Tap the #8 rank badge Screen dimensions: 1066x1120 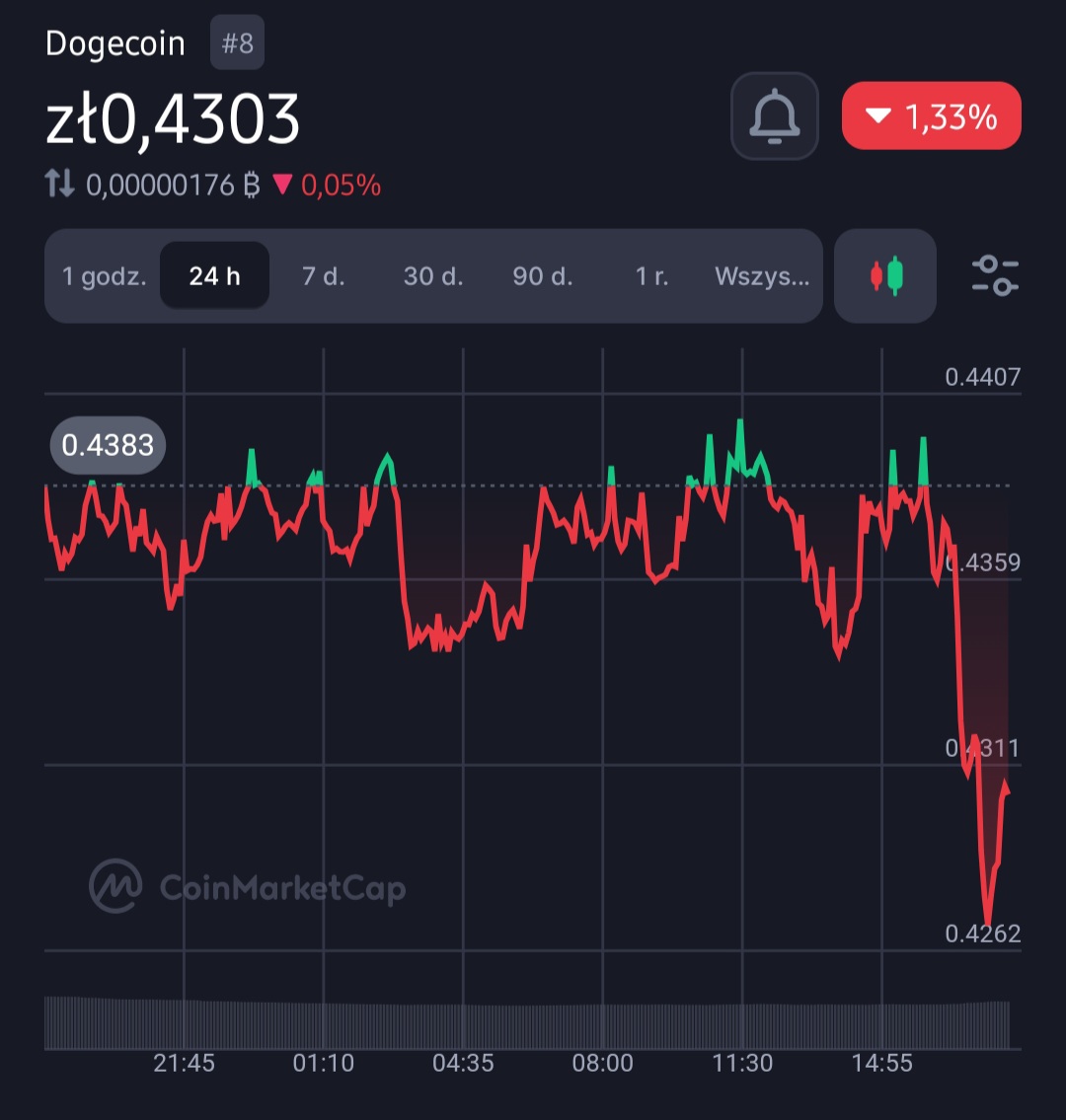(x=237, y=45)
